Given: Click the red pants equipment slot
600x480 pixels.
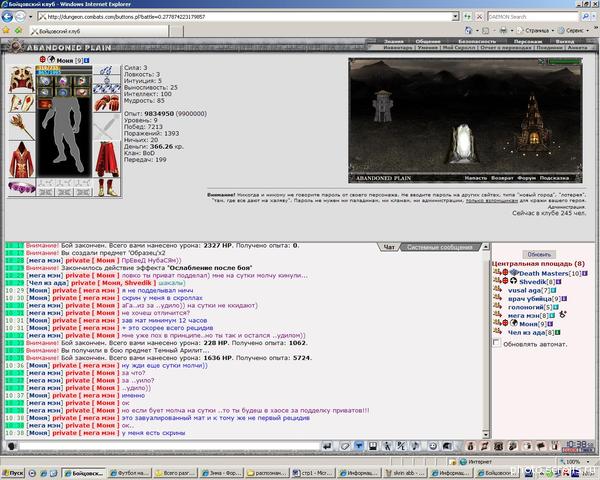Looking at the screenshot, I should coord(107,160).
